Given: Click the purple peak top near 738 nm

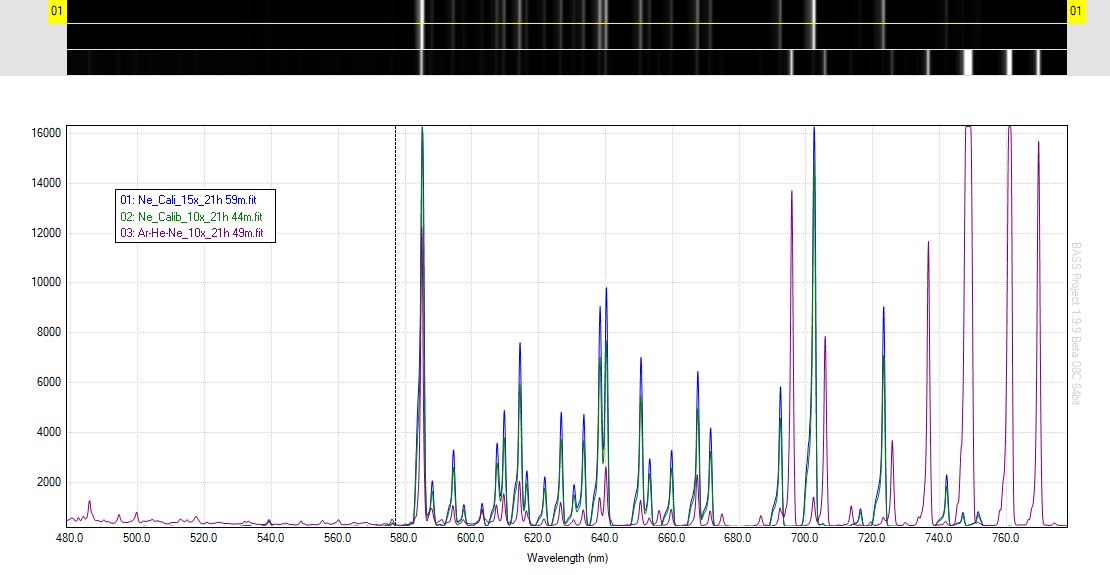Looking at the screenshot, I should 928,243.
